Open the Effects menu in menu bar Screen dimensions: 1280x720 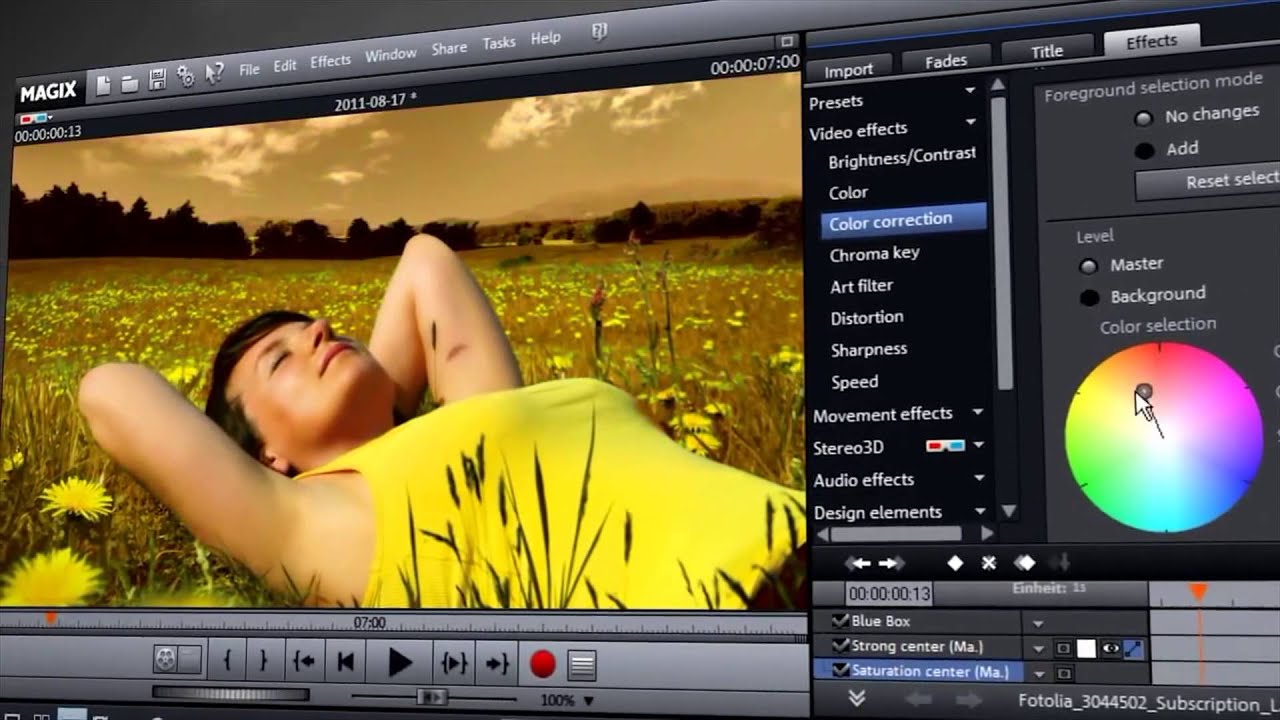(330, 62)
